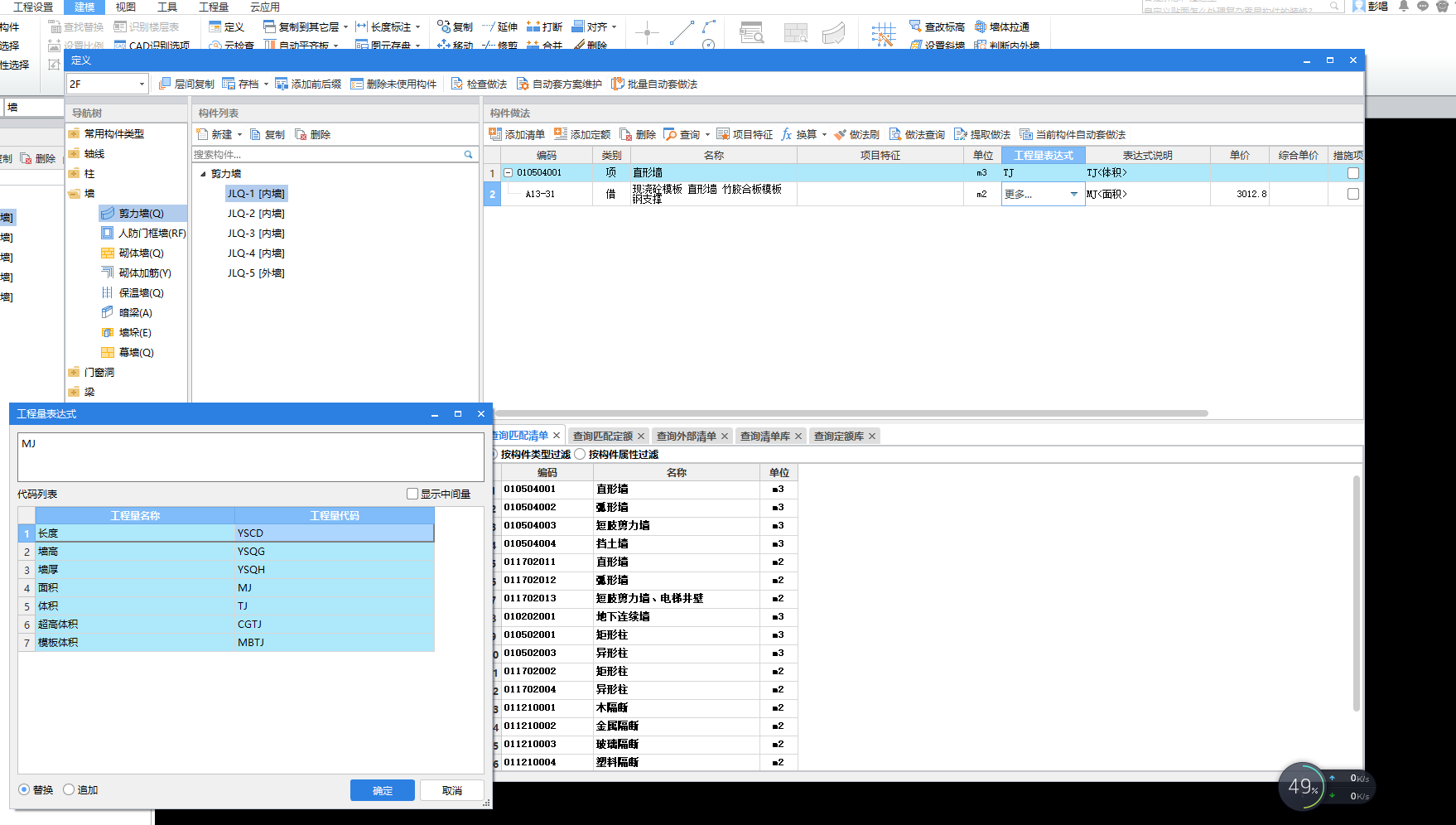Image resolution: width=1456 pixels, height=825 pixels.
Task: Click the 墙体拉通 ribbon icon
Action: 981,27
